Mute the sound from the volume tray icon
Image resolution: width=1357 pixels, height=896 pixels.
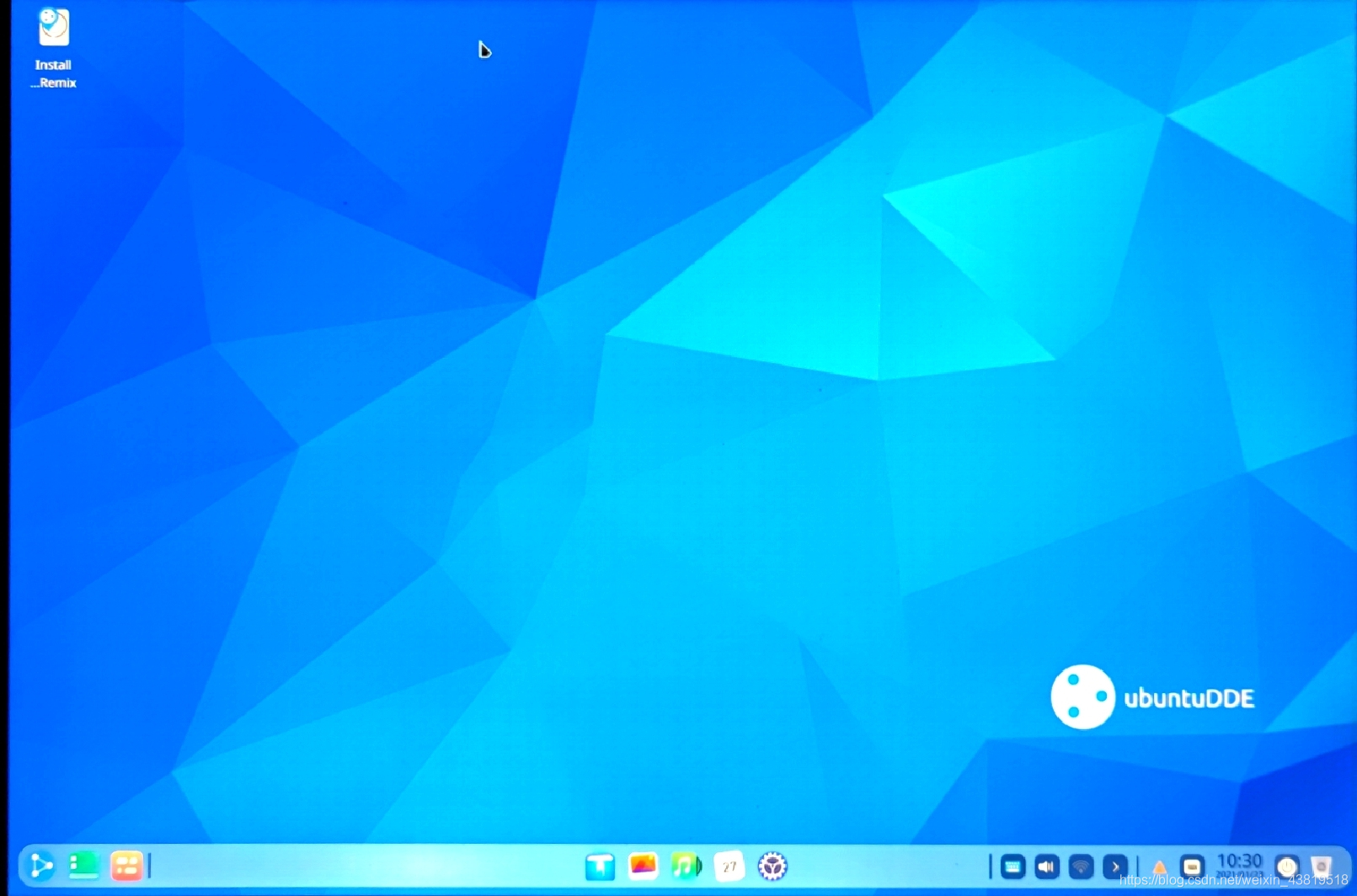coord(1046,867)
